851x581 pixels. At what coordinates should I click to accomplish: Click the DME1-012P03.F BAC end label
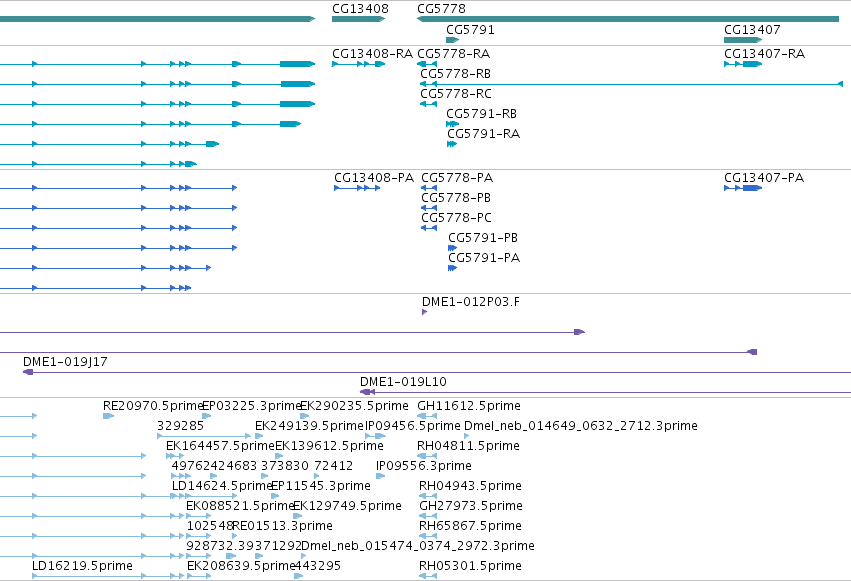pyautogui.click(x=471, y=302)
